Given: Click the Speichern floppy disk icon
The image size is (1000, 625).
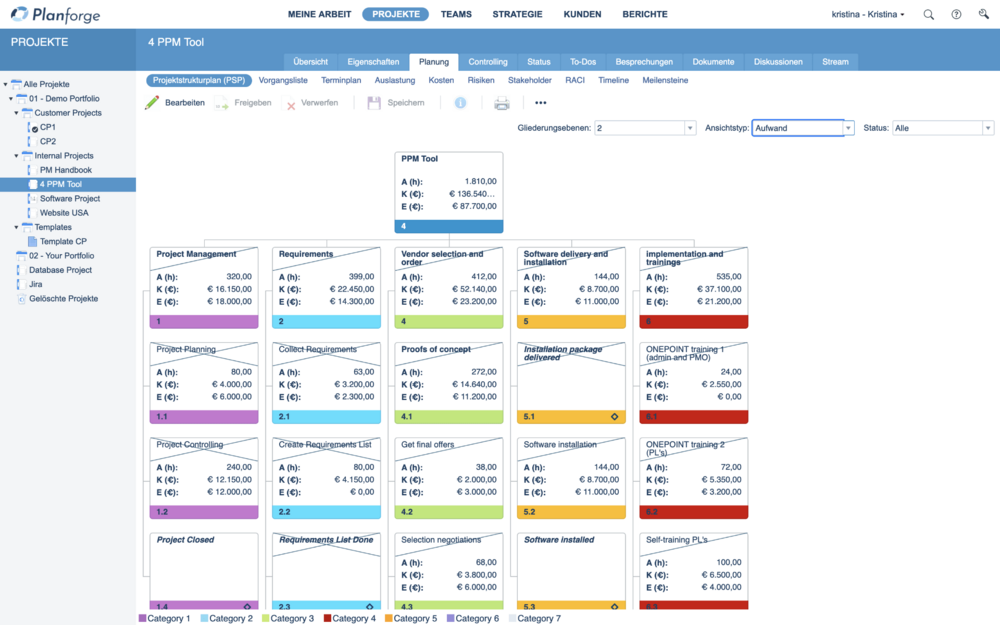Looking at the screenshot, I should click(x=374, y=103).
